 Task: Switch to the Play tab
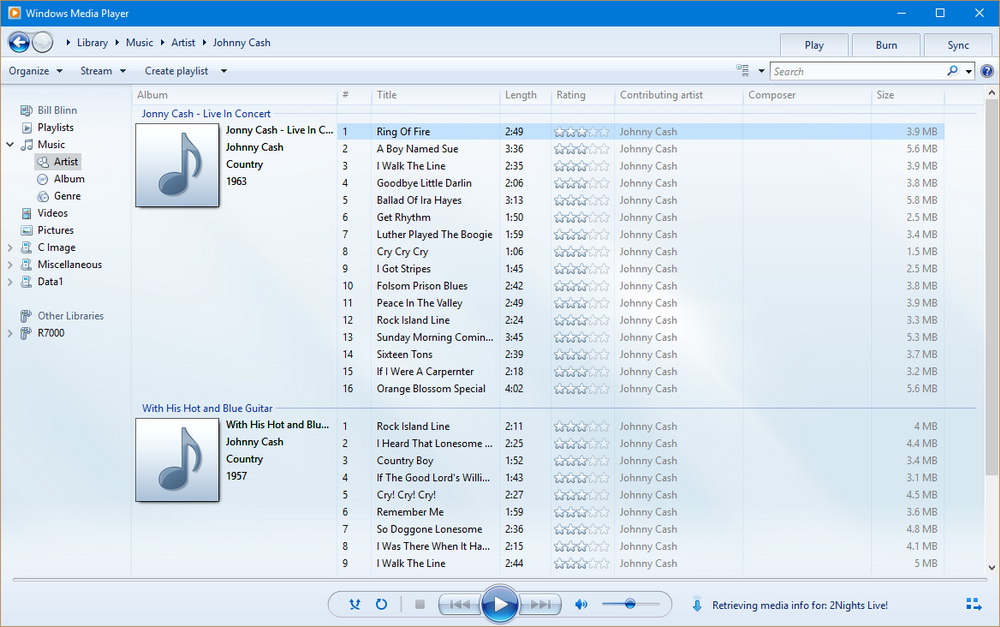814,45
